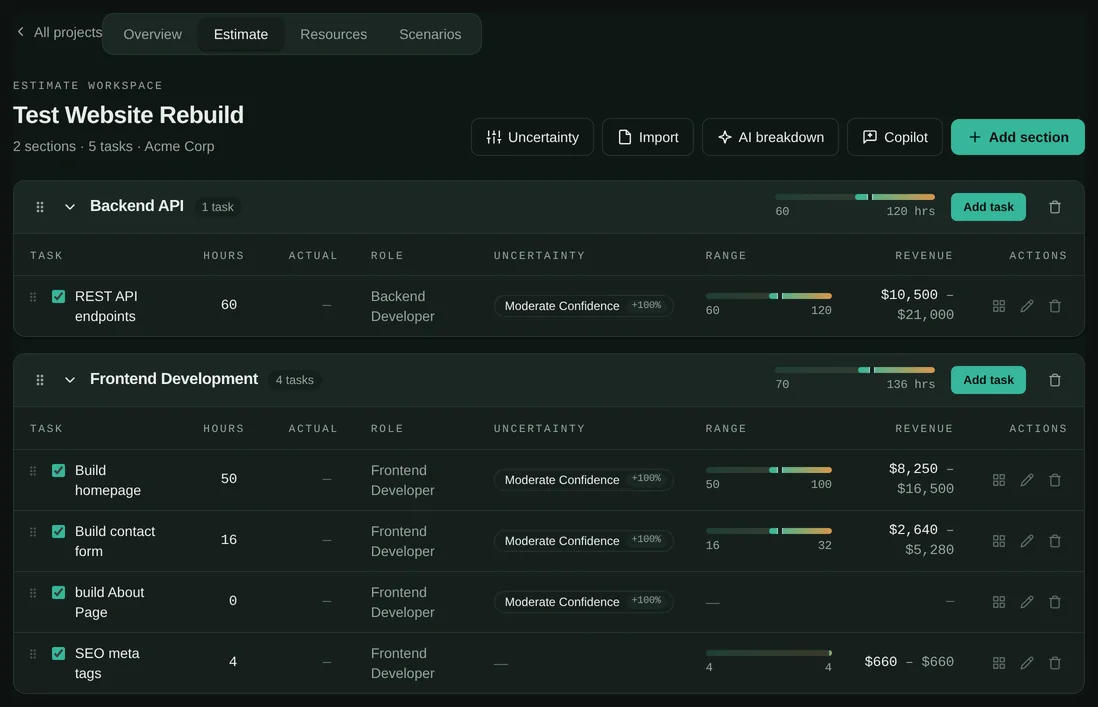The image size is (1098, 707).
Task: Grab the Frontend Development section drag handle
Action: click(40, 380)
